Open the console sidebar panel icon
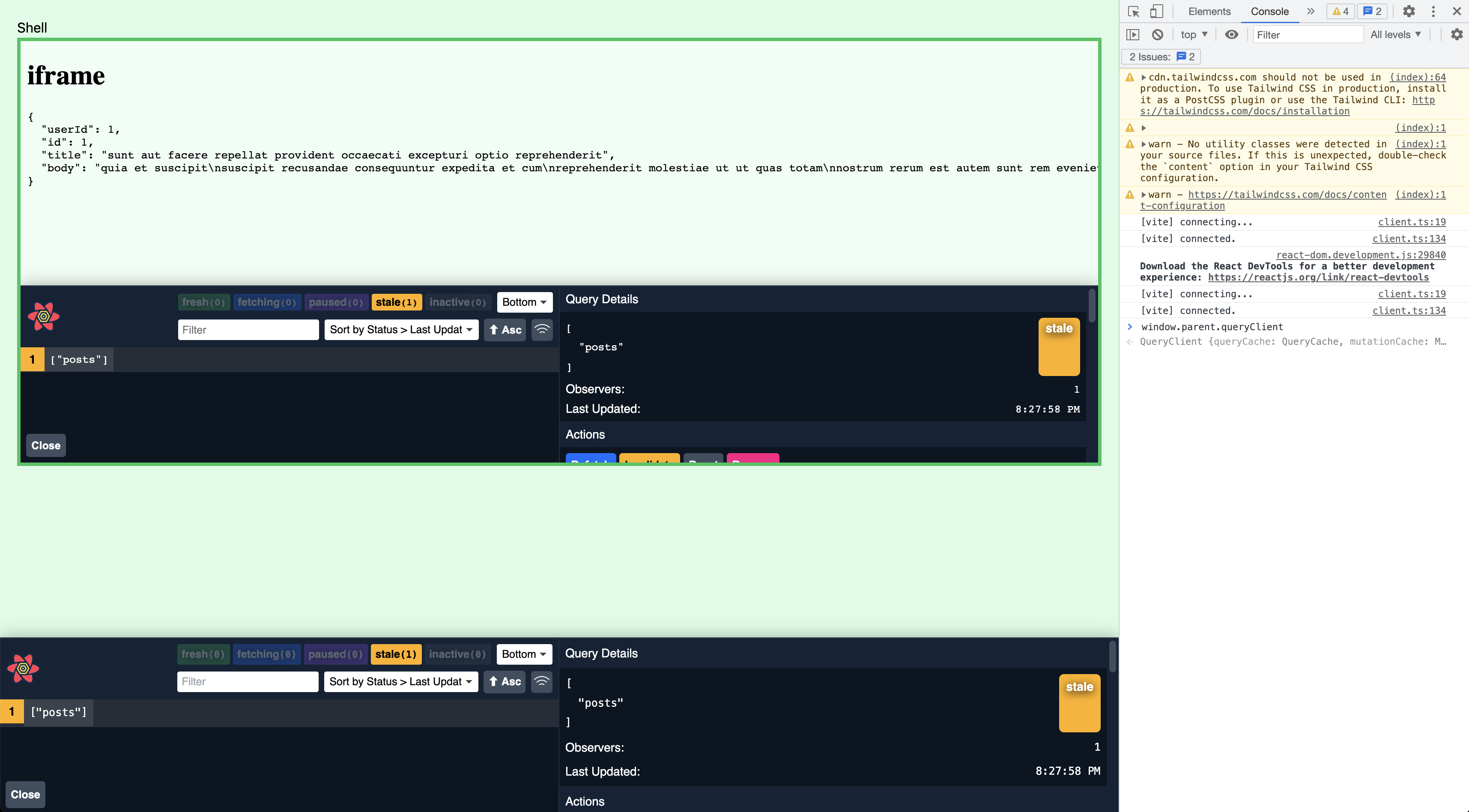Screen dimensions: 1469x812 click(1132, 35)
